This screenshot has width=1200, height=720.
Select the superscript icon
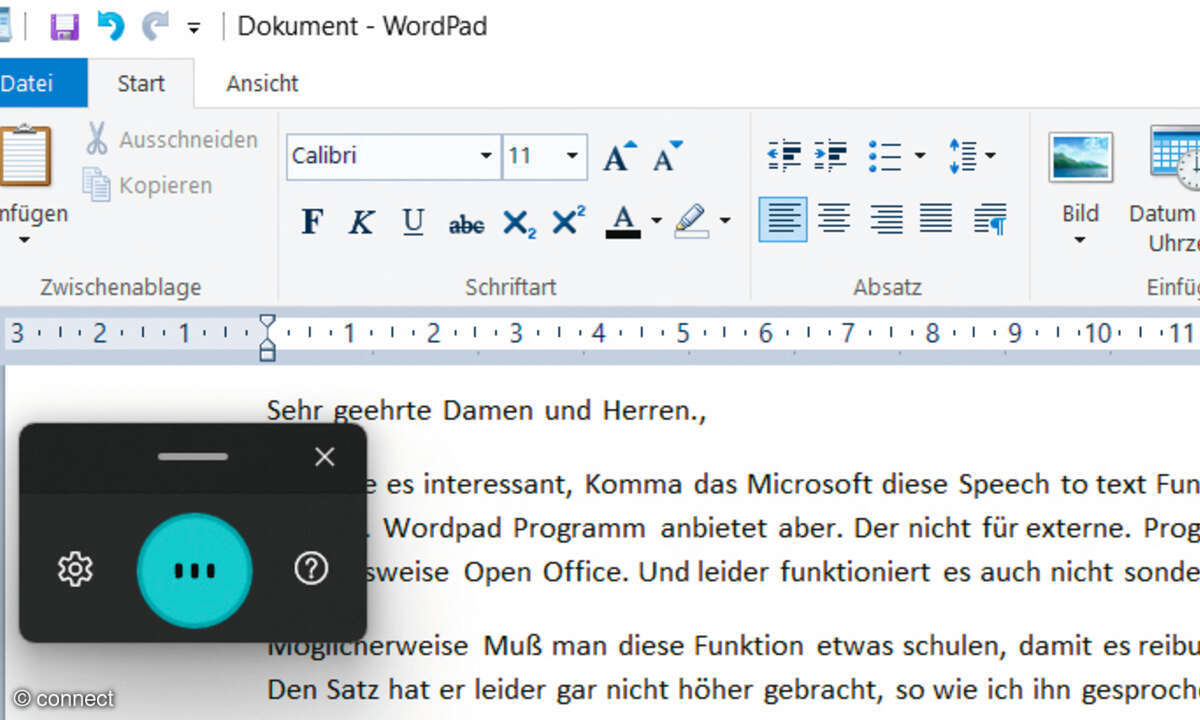point(567,222)
